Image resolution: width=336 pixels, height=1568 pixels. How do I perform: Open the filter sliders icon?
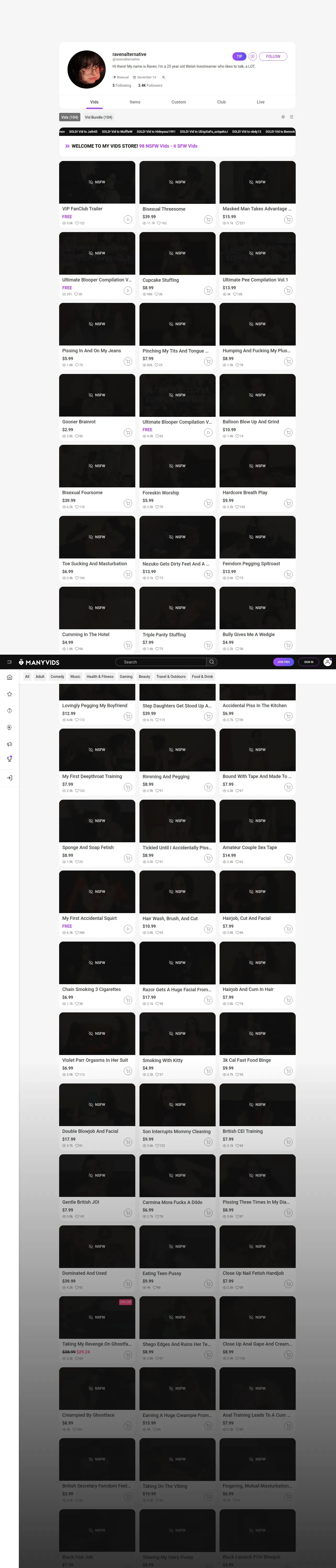(292, 117)
